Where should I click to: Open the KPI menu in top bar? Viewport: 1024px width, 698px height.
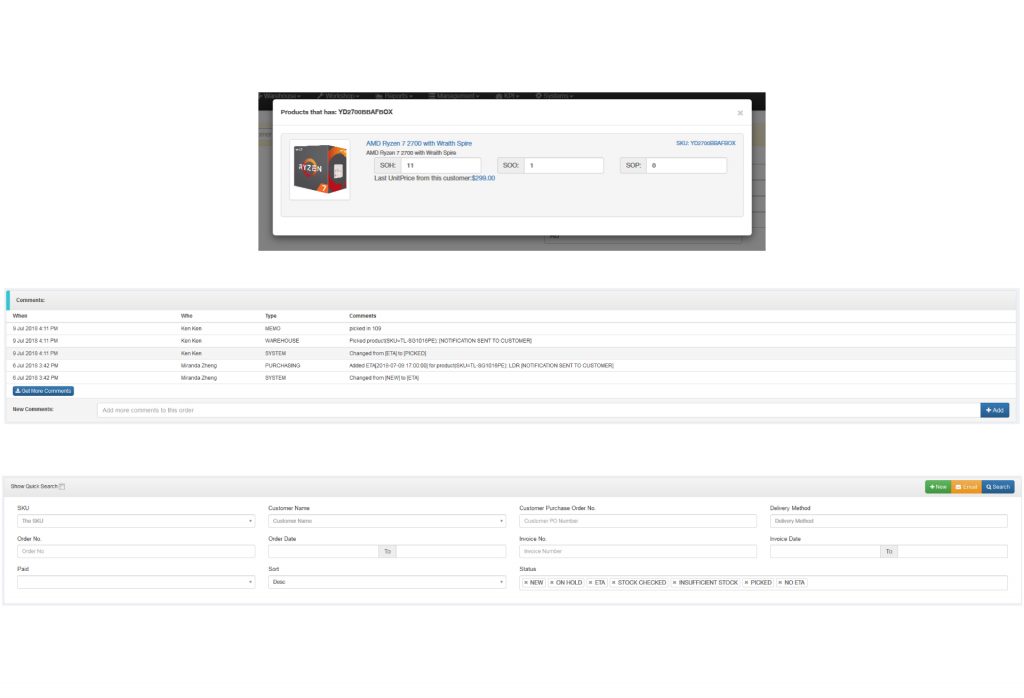tap(507, 96)
